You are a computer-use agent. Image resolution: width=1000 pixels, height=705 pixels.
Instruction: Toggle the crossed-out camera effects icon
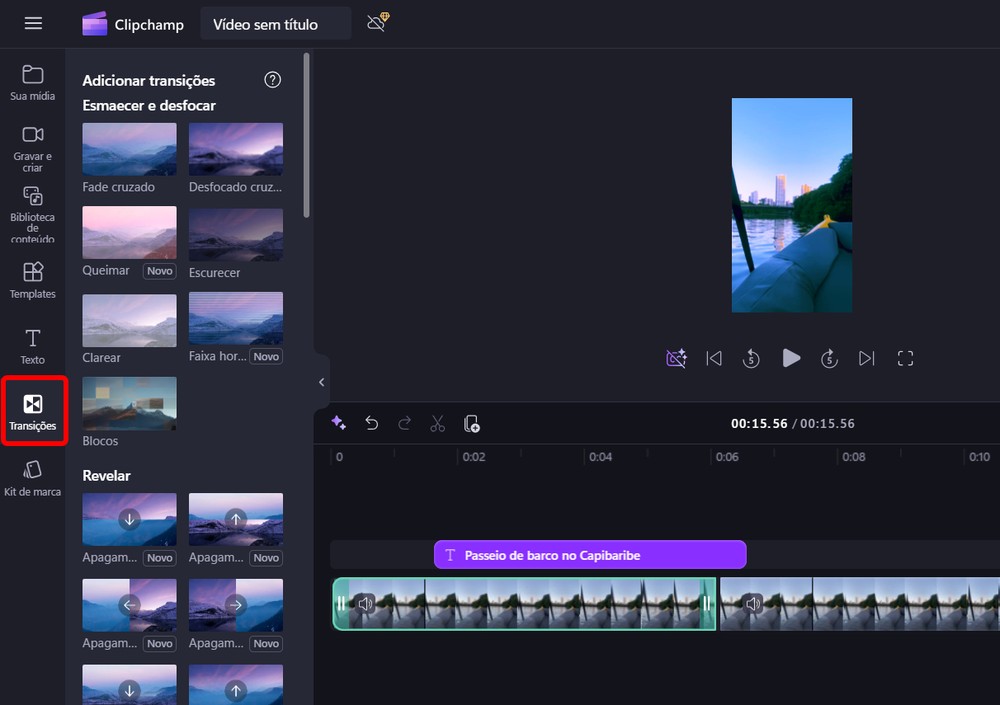pyautogui.click(x=676, y=358)
